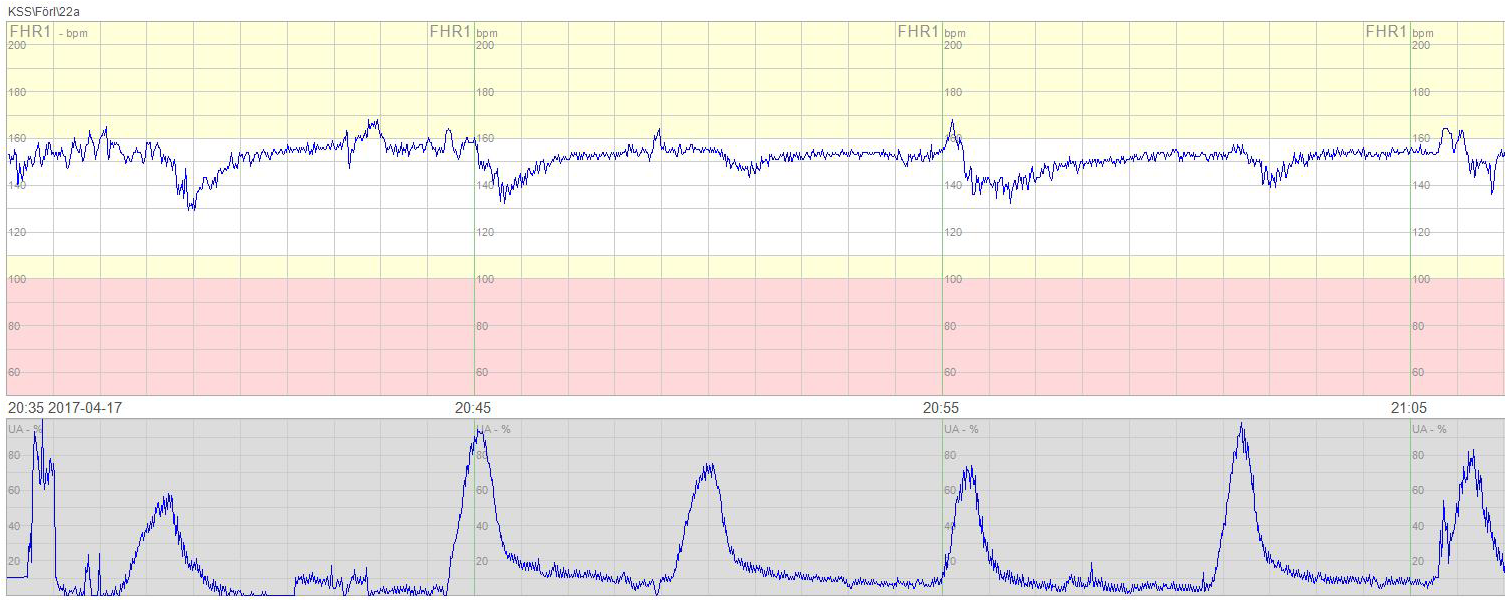Select the 20:55 time marker
The height and width of the screenshot is (600, 1505).
pyautogui.click(x=941, y=408)
